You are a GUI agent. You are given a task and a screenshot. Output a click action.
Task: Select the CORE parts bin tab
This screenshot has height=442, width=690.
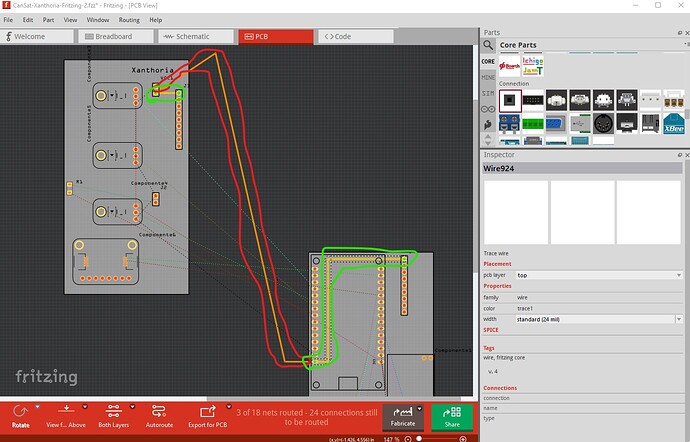coord(488,62)
